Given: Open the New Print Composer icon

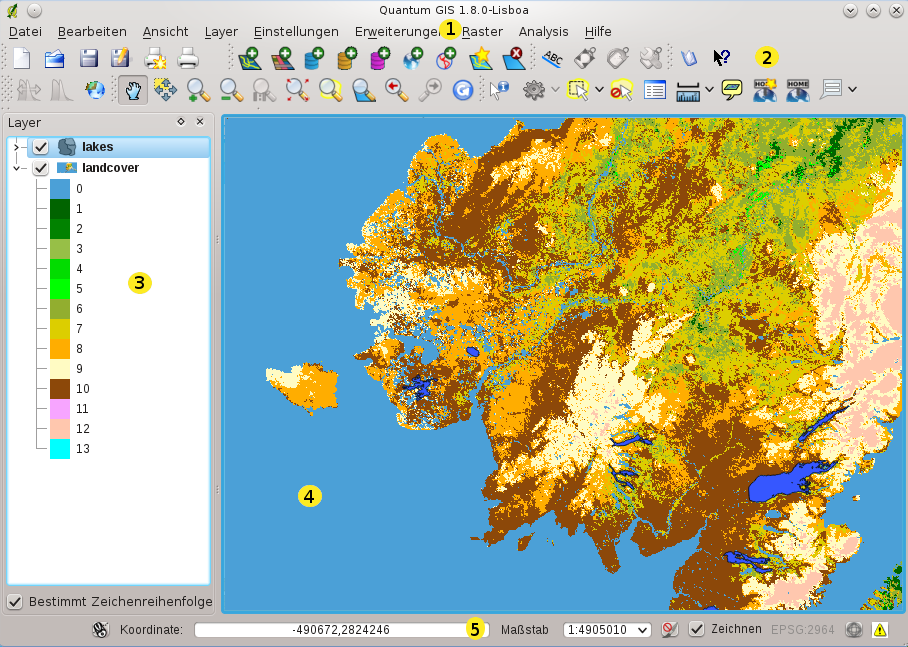Looking at the screenshot, I should coord(155,59).
